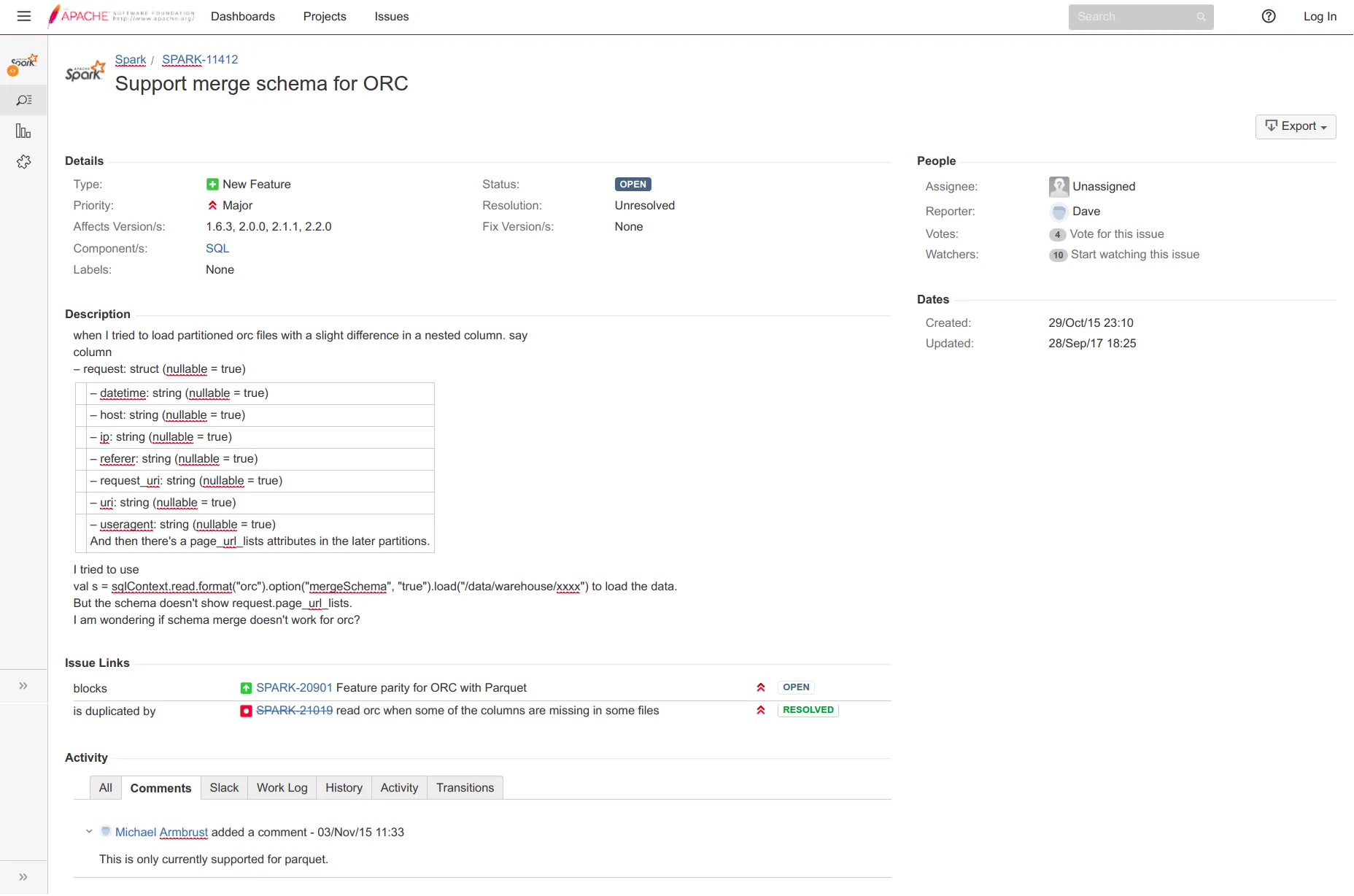This screenshot has height=896, width=1354.
Task: Click Michael Armbrust's comment avatar
Action: pyautogui.click(x=106, y=832)
